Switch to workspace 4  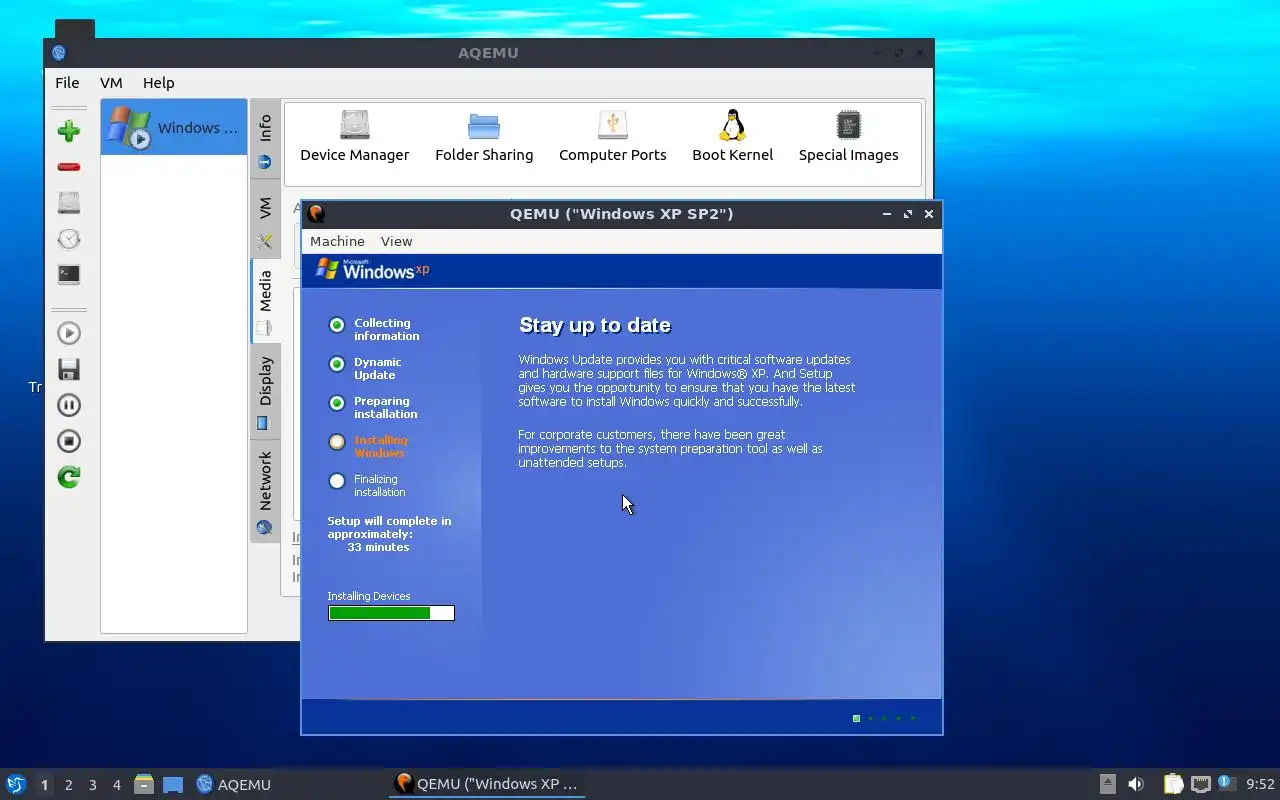116,785
